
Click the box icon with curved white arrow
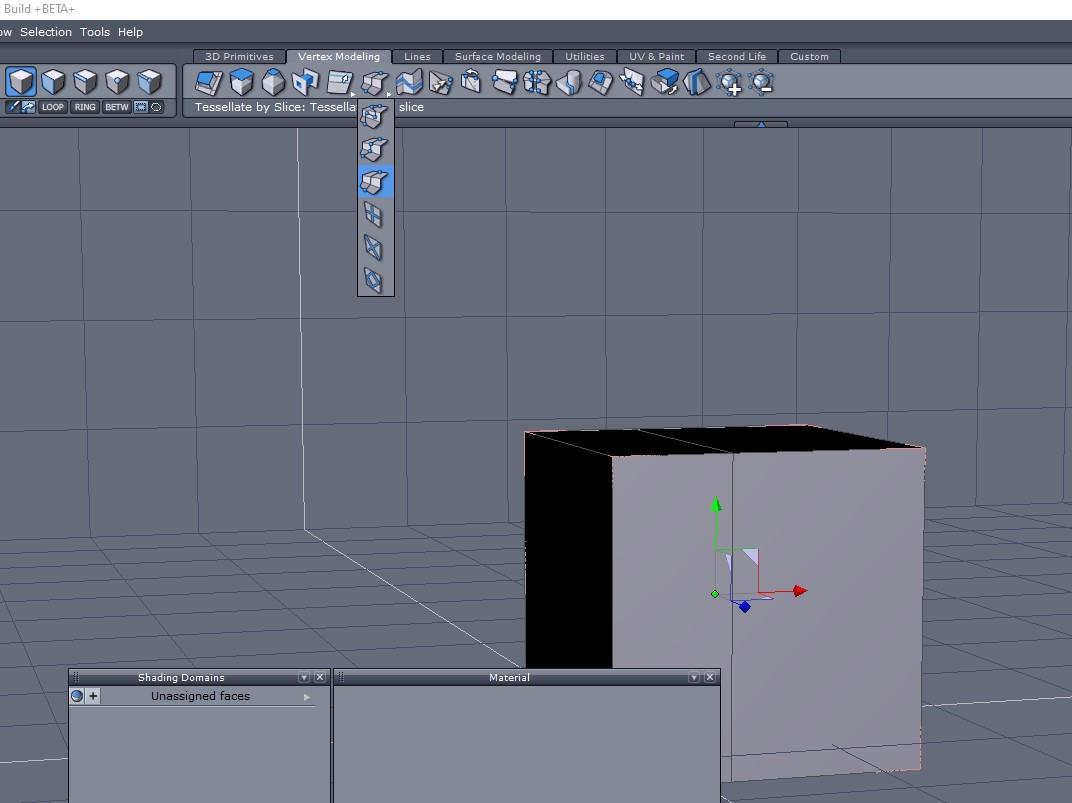coord(471,82)
